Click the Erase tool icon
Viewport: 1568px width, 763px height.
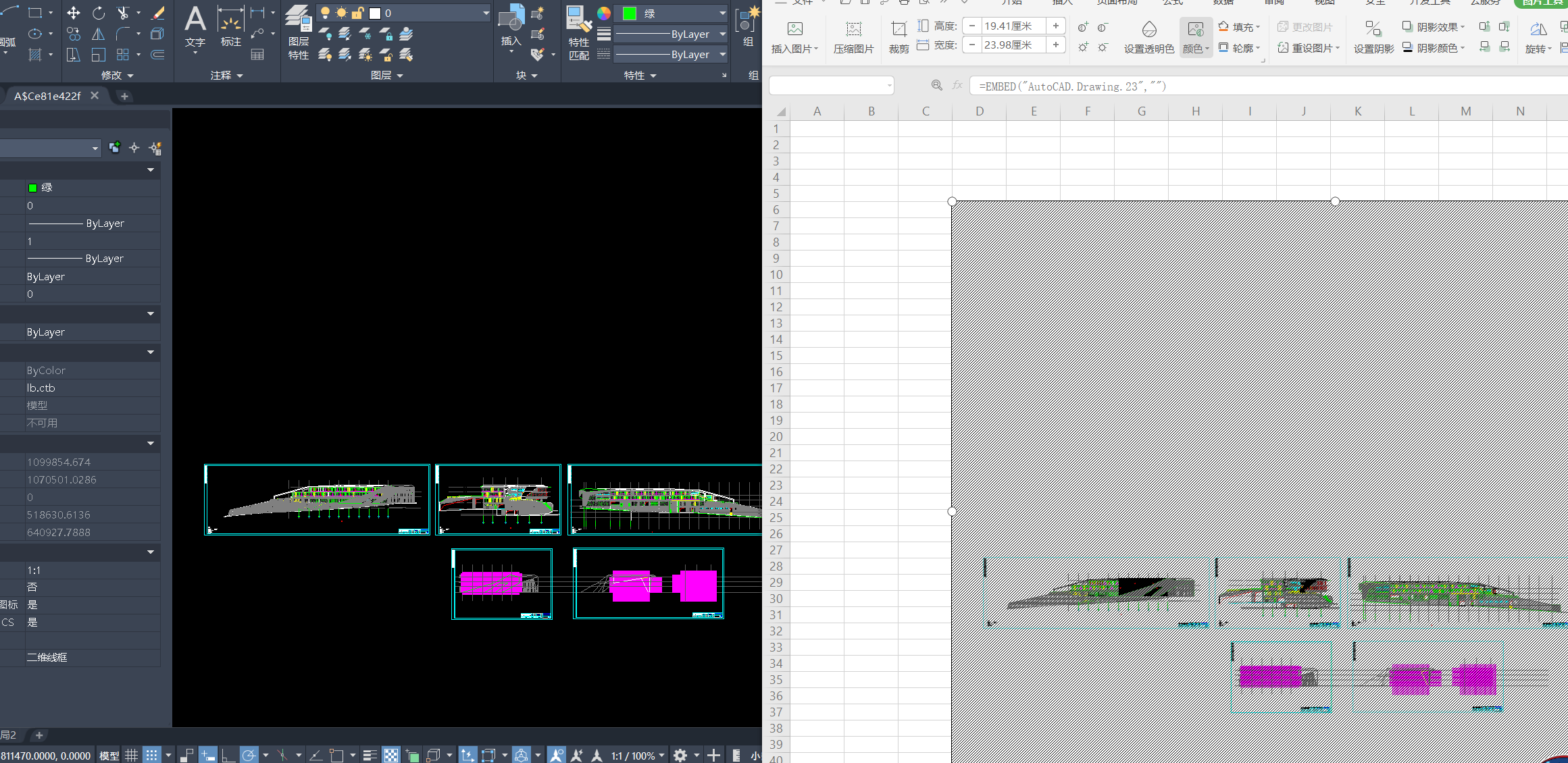157,13
